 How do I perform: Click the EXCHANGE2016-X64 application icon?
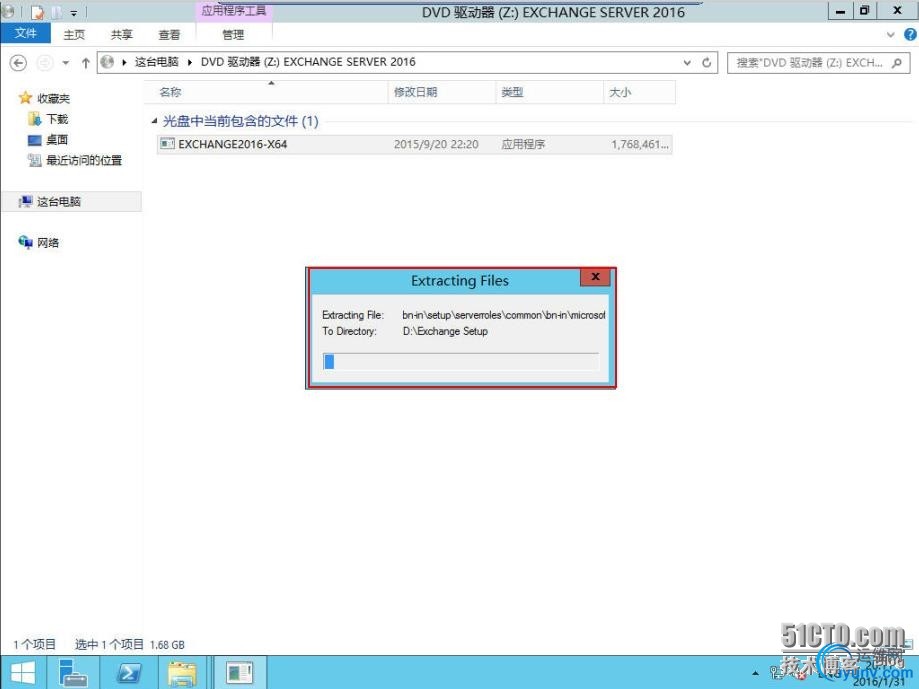pyautogui.click(x=168, y=144)
